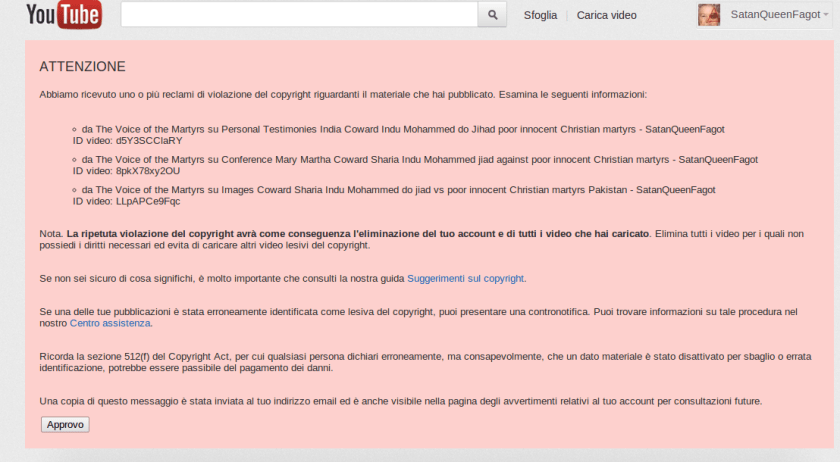Viewport: 840px width, 462px height.
Task: Expand the small arrow beside the username
Action: click(824, 15)
